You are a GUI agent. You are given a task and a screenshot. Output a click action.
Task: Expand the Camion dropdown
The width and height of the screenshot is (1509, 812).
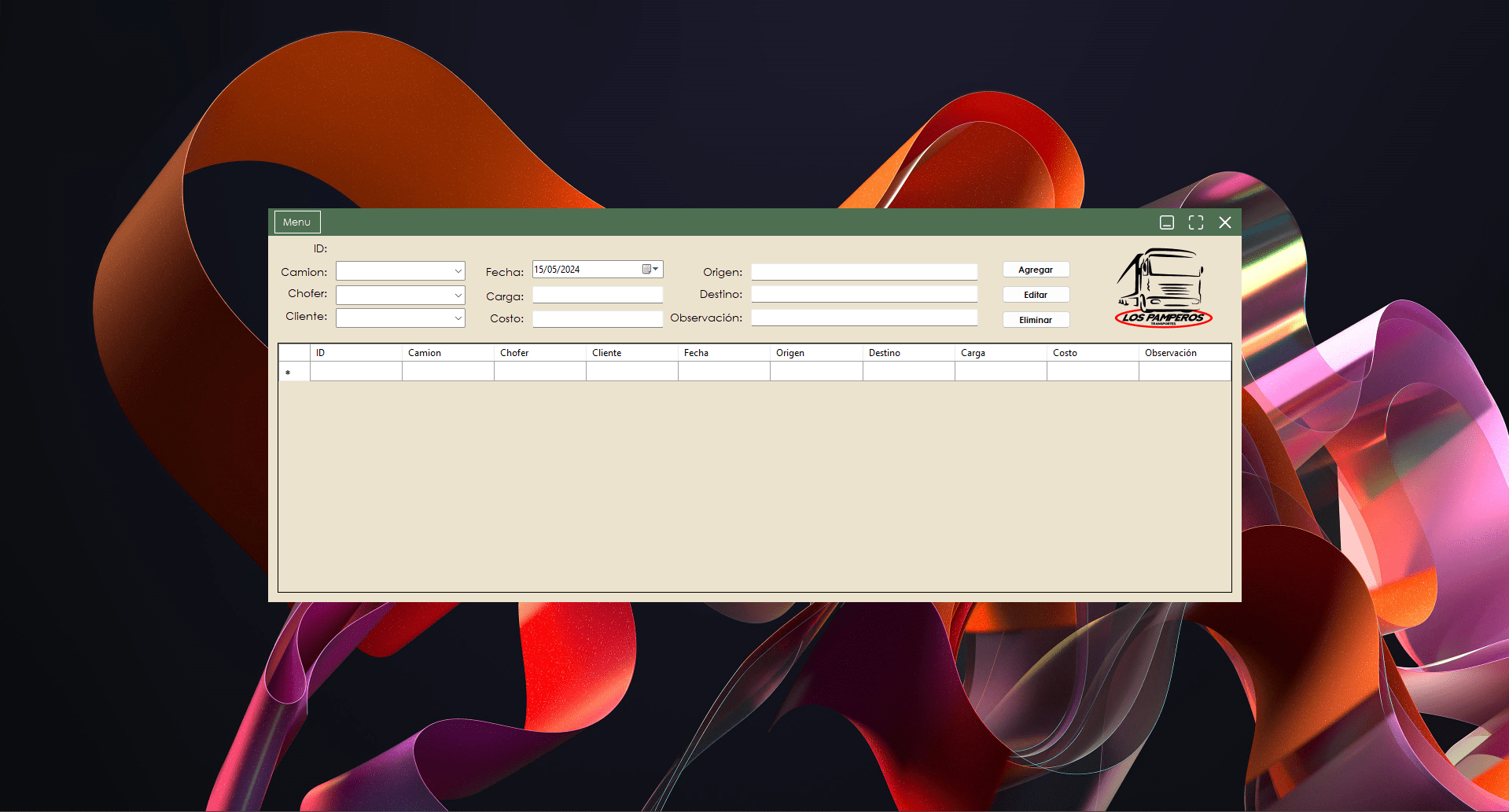pos(458,271)
